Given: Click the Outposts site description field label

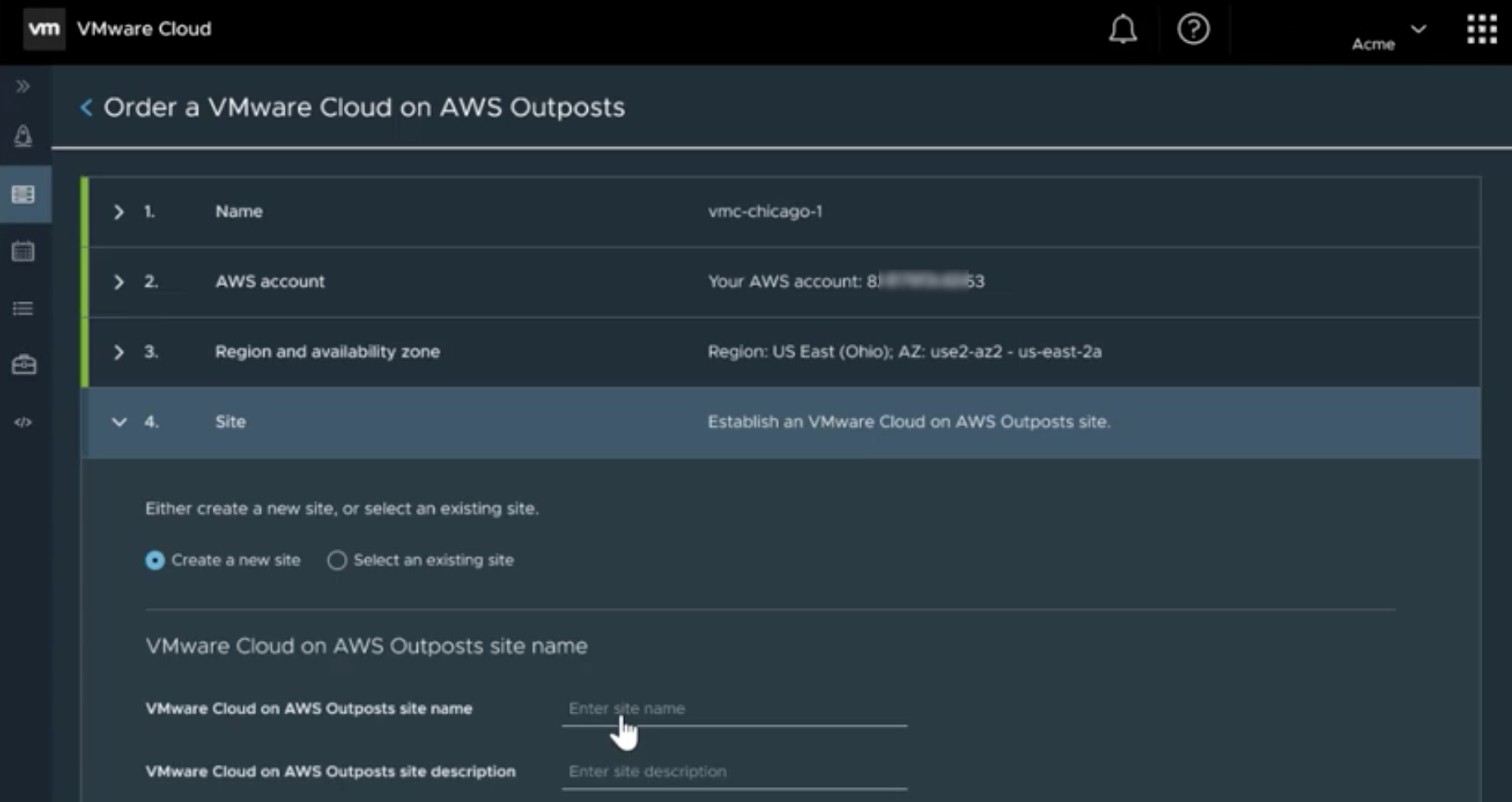Looking at the screenshot, I should (331, 772).
